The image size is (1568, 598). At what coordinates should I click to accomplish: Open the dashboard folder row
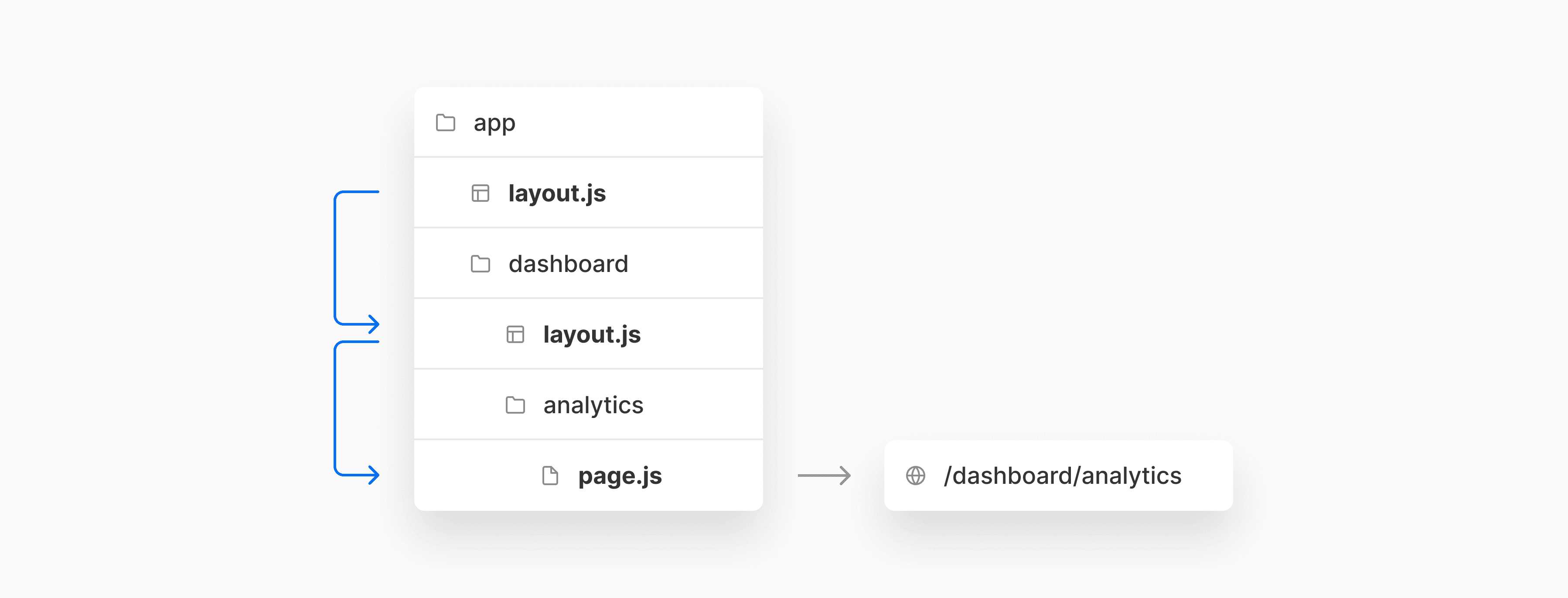click(588, 263)
